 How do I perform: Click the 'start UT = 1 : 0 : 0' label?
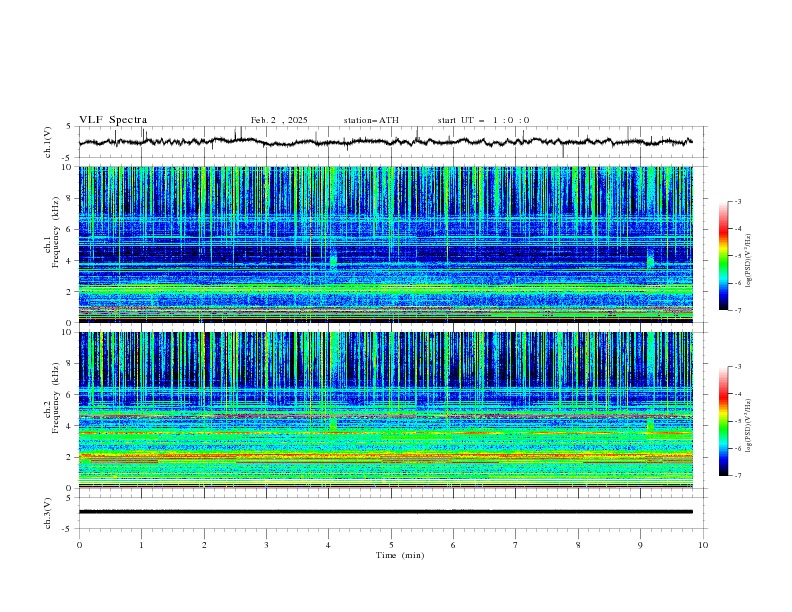483,120
